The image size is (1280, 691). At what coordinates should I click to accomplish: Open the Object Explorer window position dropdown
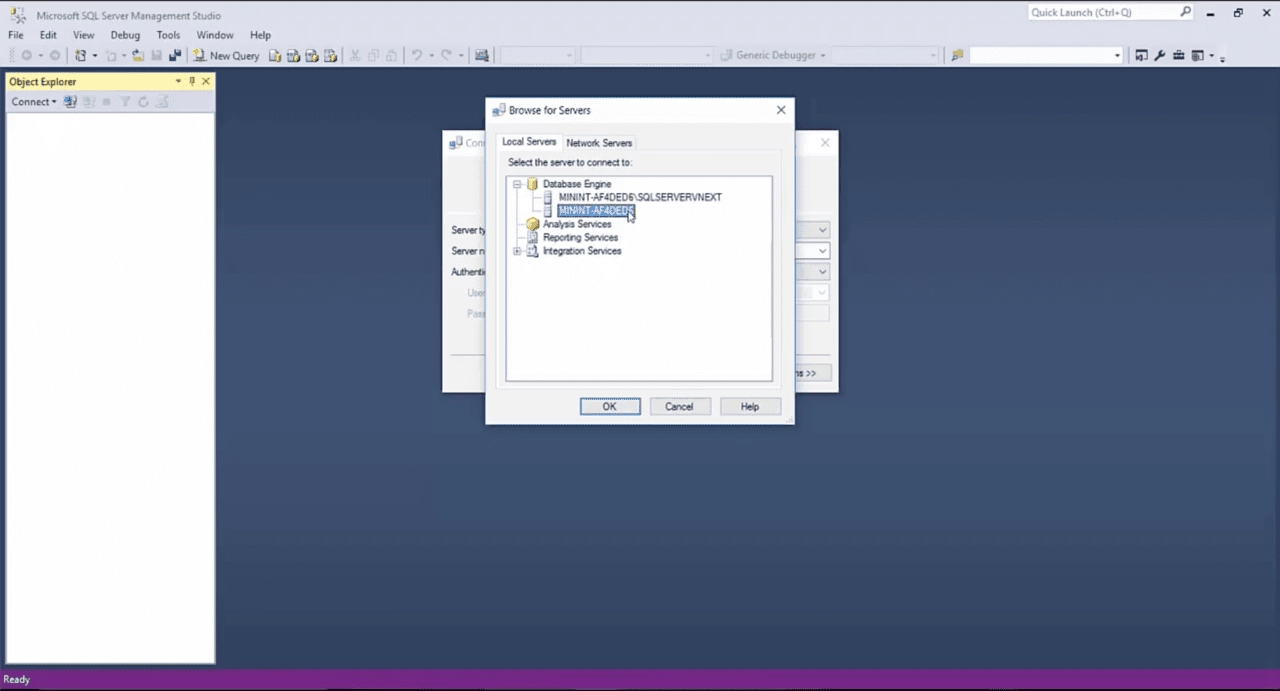point(178,81)
